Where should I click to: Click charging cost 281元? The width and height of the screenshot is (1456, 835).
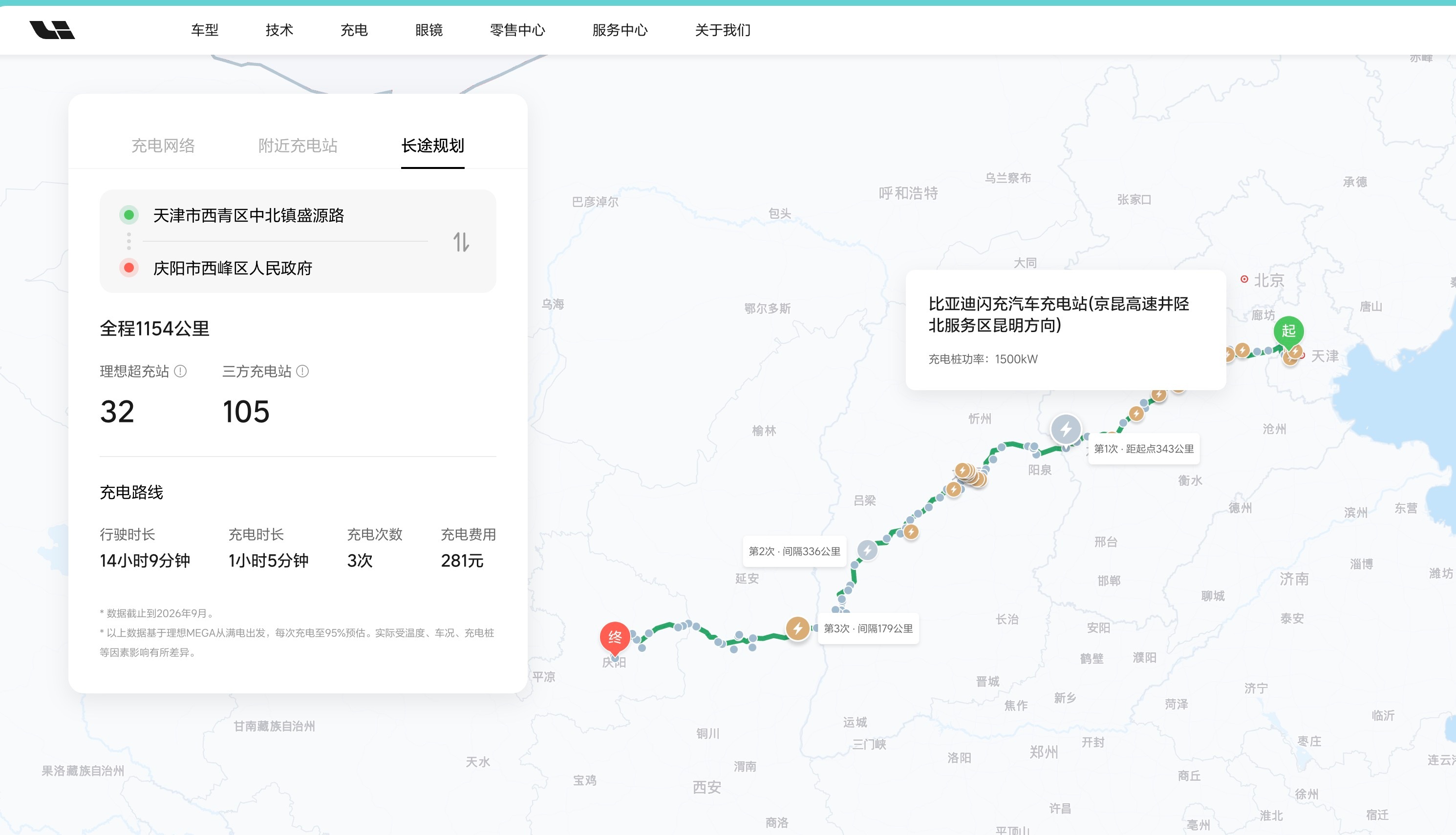point(462,561)
